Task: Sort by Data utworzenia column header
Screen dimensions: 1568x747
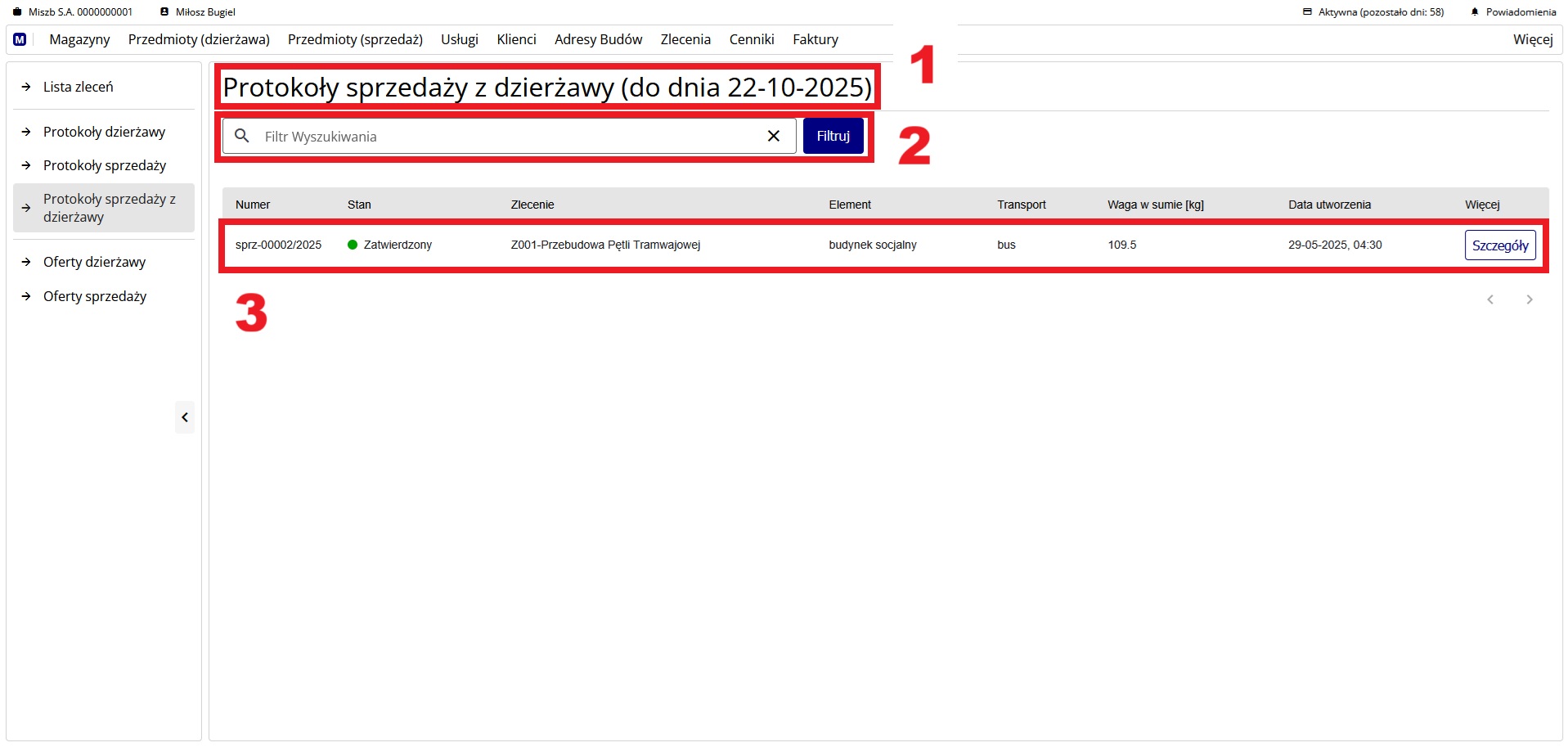Action: click(x=1329, y=205)
